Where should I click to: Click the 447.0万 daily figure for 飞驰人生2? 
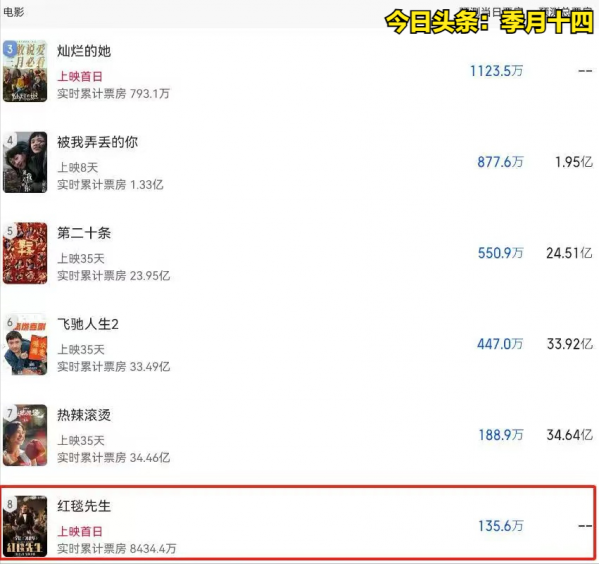[500, 344]
